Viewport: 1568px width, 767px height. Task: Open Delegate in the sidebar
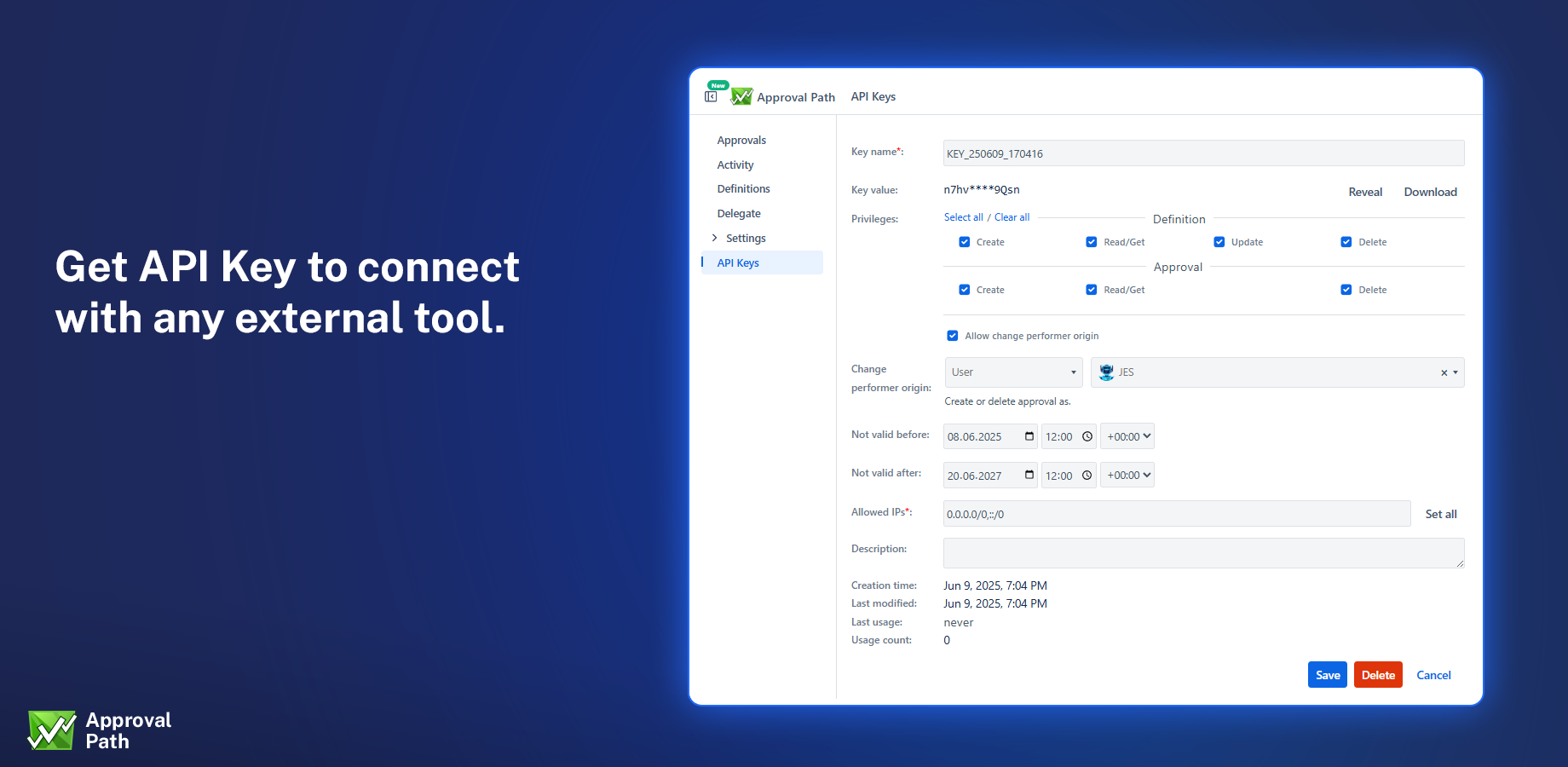(739, 214)
